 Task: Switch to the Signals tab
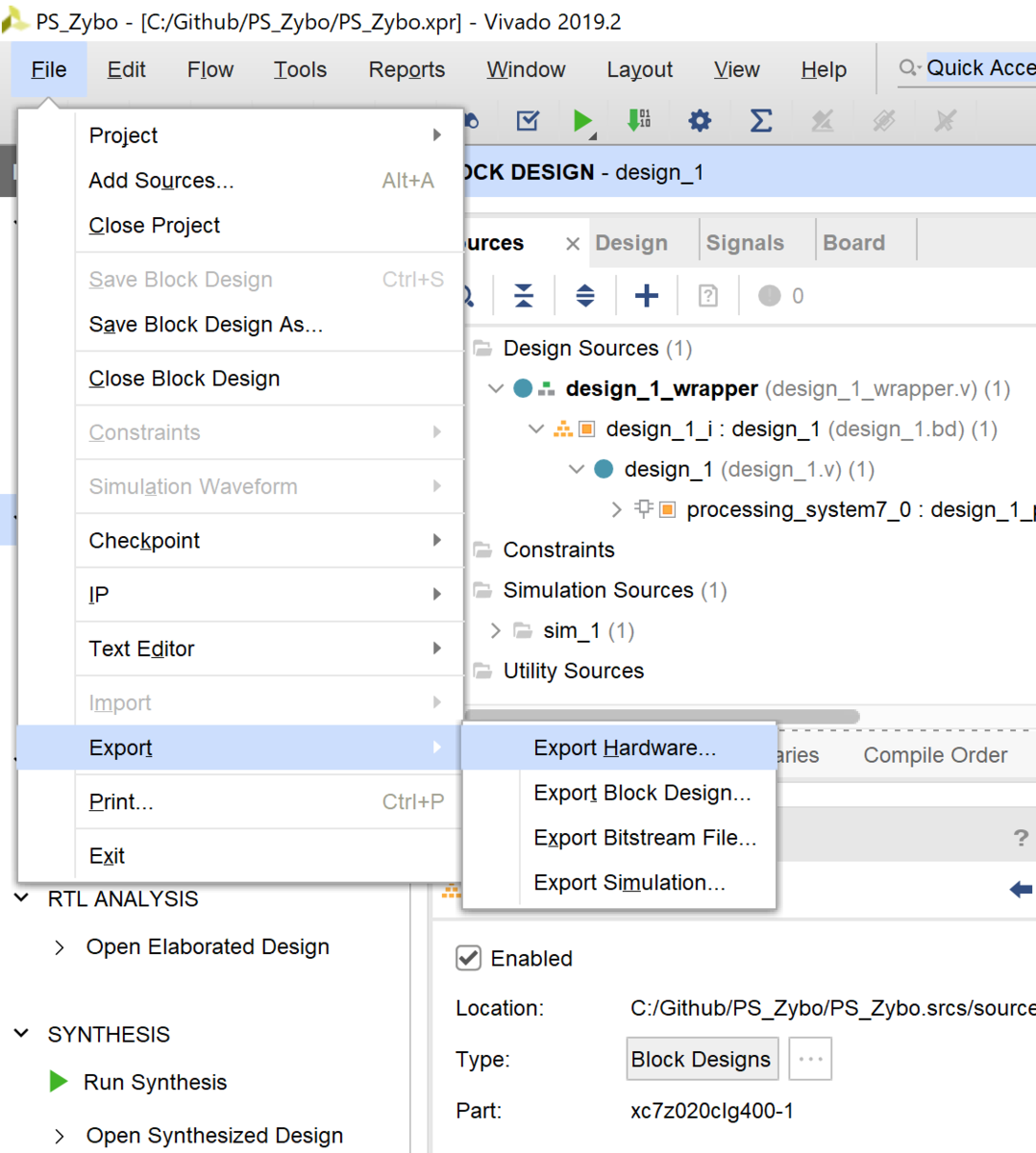pyautogui.click(x=745, y=243)
